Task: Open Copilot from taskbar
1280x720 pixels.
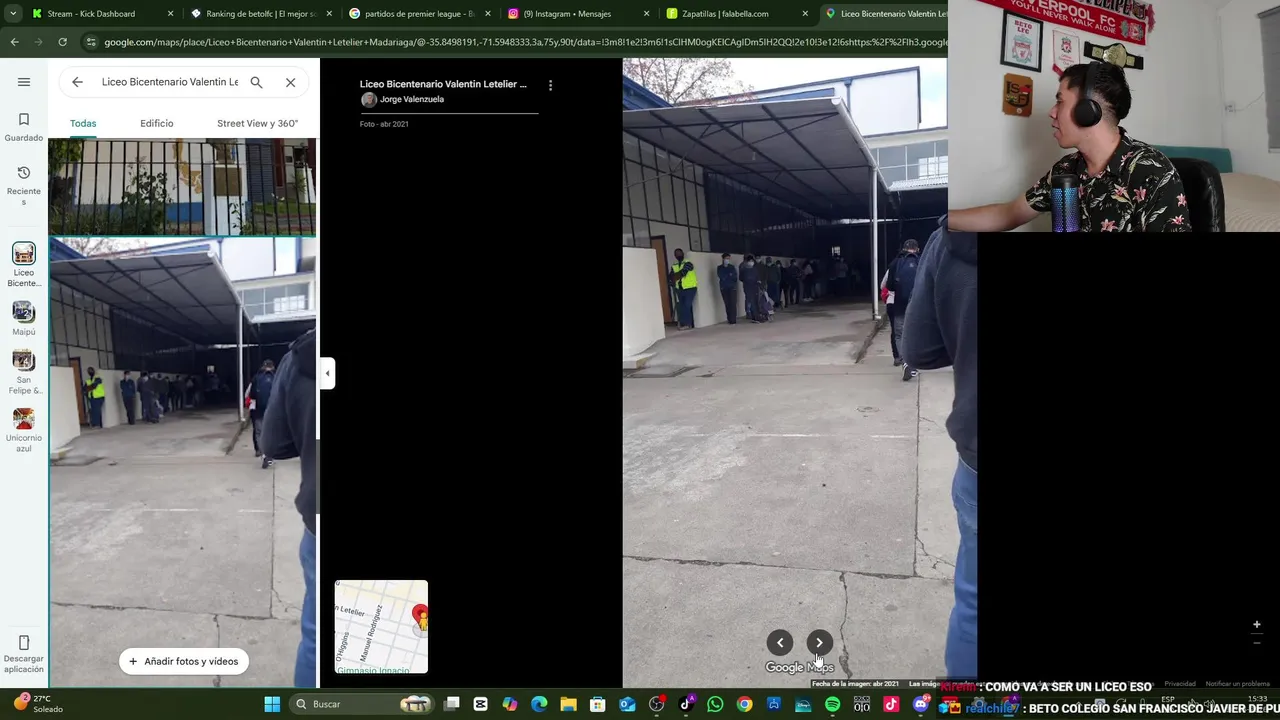Action: point(510,704)
